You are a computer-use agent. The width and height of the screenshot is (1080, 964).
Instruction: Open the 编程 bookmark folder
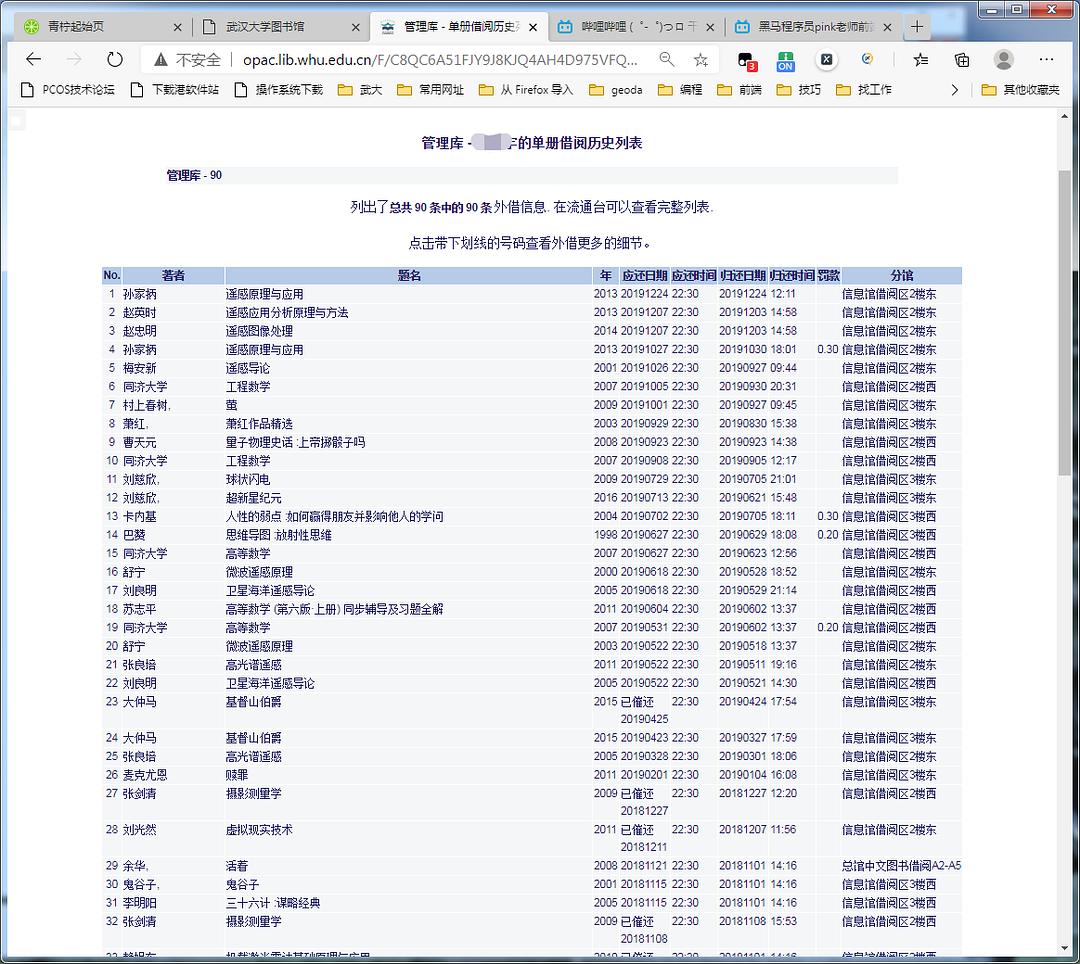click(x=680, y=90)
